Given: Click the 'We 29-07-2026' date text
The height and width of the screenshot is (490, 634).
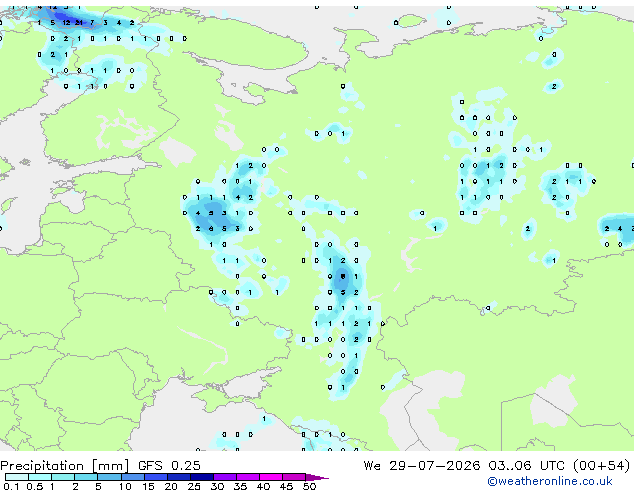Looking at the screenshot, I should [422, 465].
